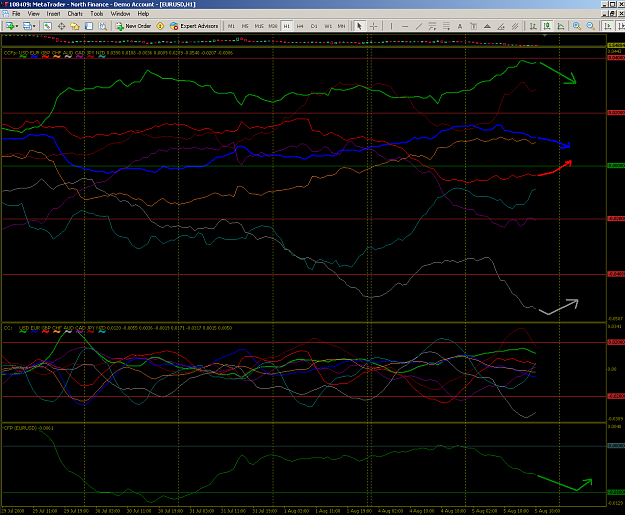Select the Text Label tool

[474, 26]
